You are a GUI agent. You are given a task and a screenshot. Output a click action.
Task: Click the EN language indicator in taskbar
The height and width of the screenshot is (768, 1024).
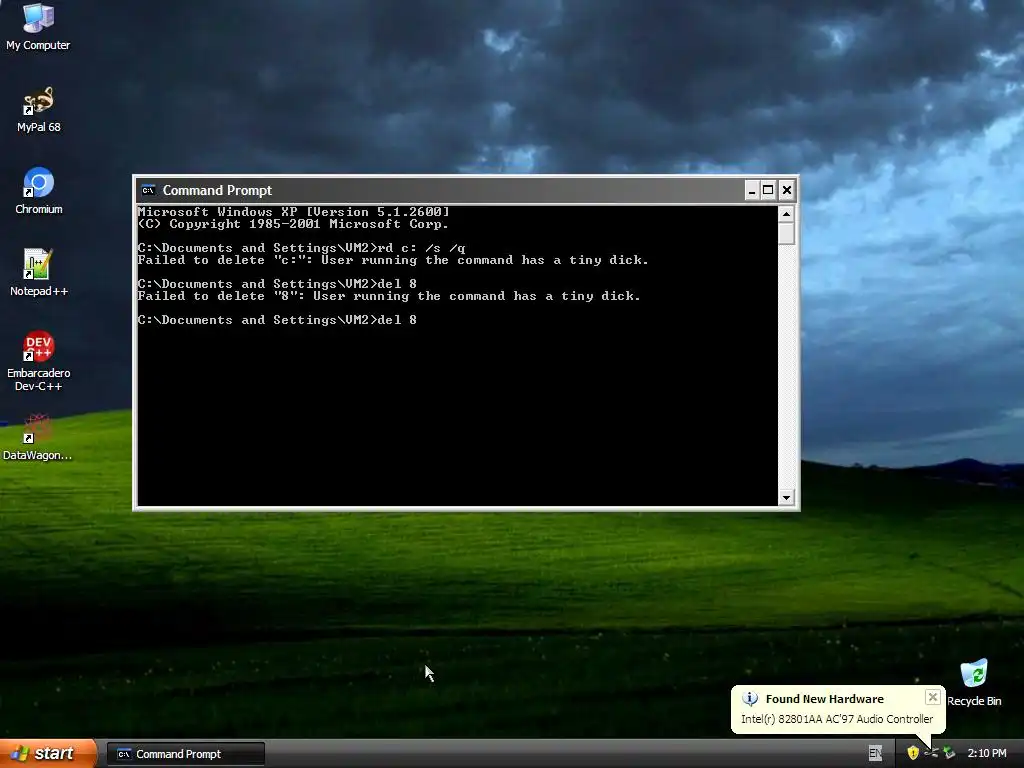[x=875, y=754]
